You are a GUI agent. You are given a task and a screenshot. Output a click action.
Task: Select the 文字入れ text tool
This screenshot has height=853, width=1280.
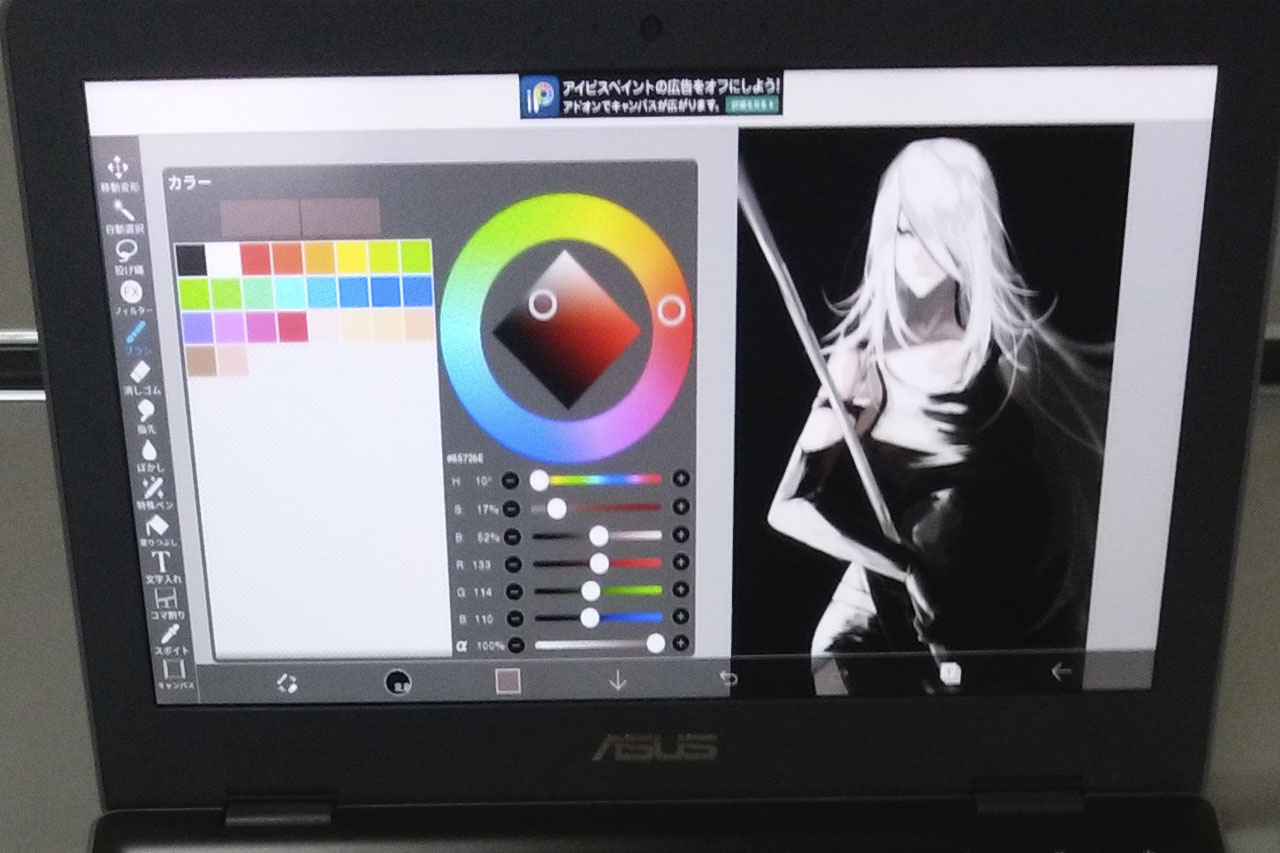click(161, 567)
